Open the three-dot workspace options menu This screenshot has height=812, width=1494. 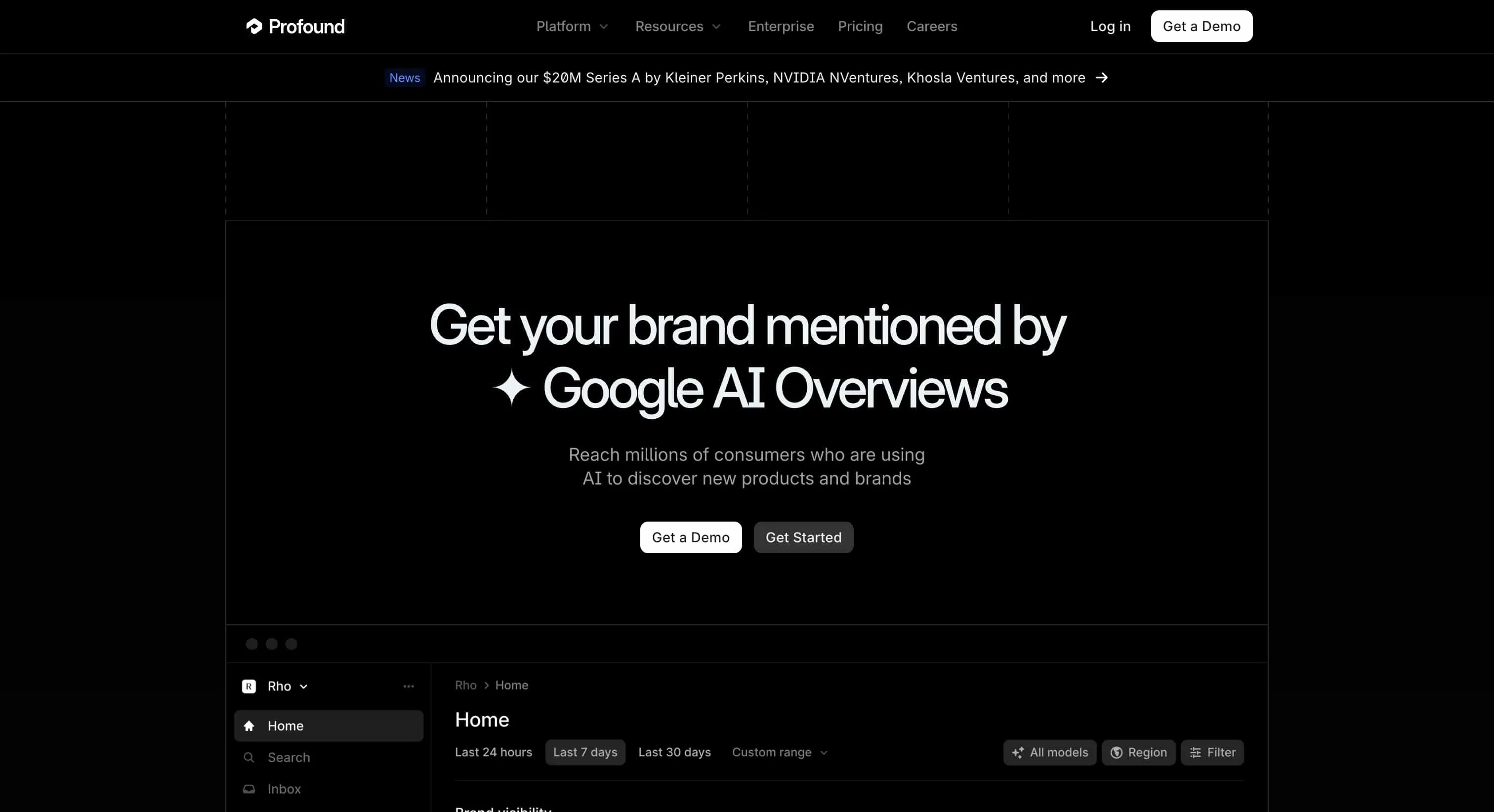click(x=408, y=686)
